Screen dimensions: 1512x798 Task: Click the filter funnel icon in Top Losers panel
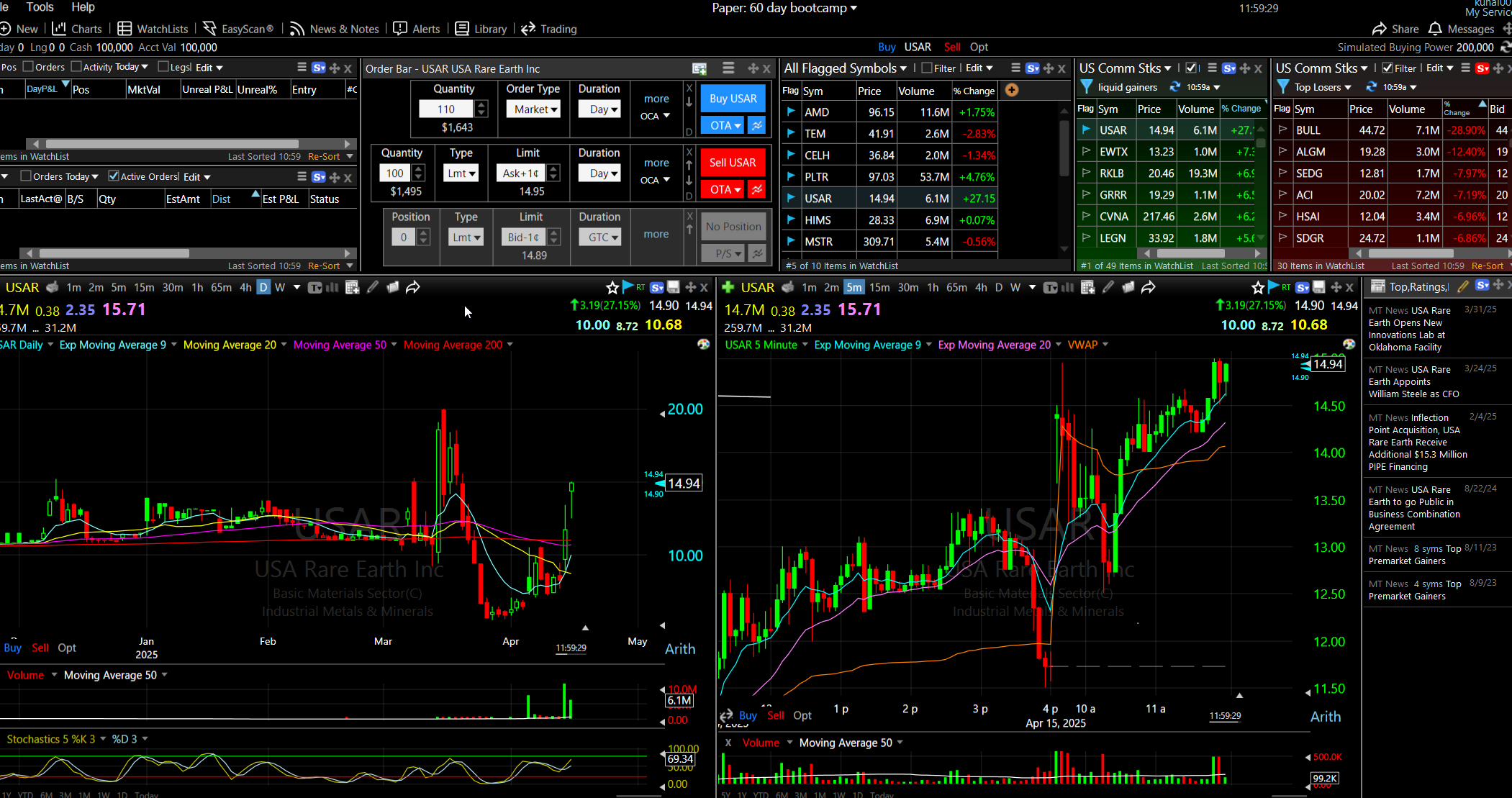pyautogui.click(x=1282, y=87)
